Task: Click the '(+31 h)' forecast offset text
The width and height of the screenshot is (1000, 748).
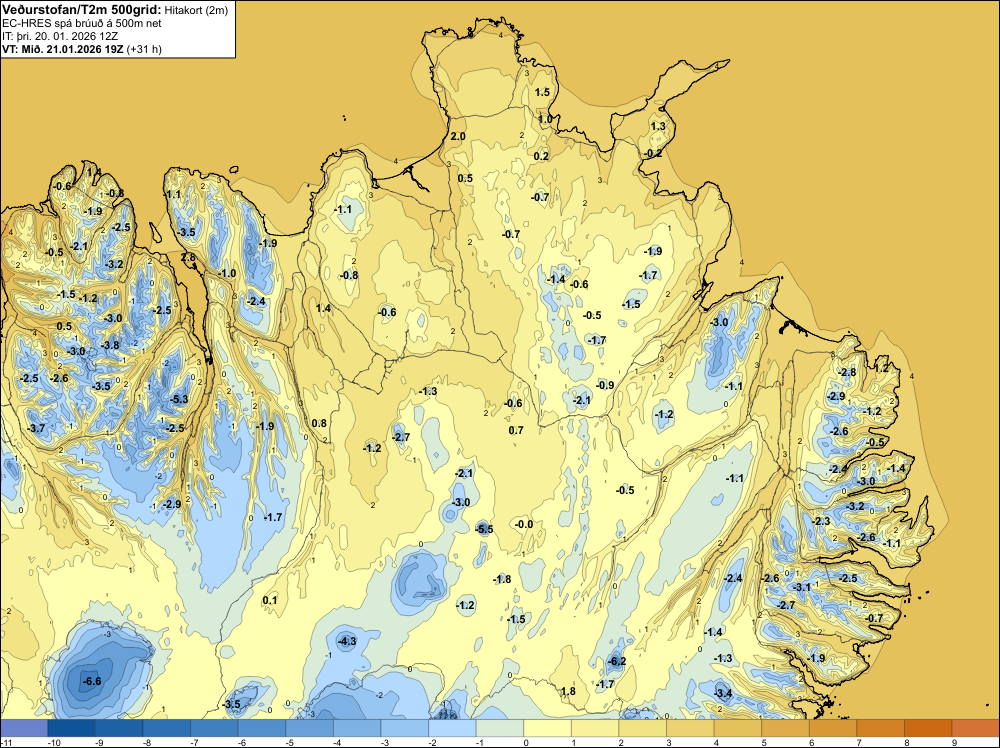Action: coord(144,49)
